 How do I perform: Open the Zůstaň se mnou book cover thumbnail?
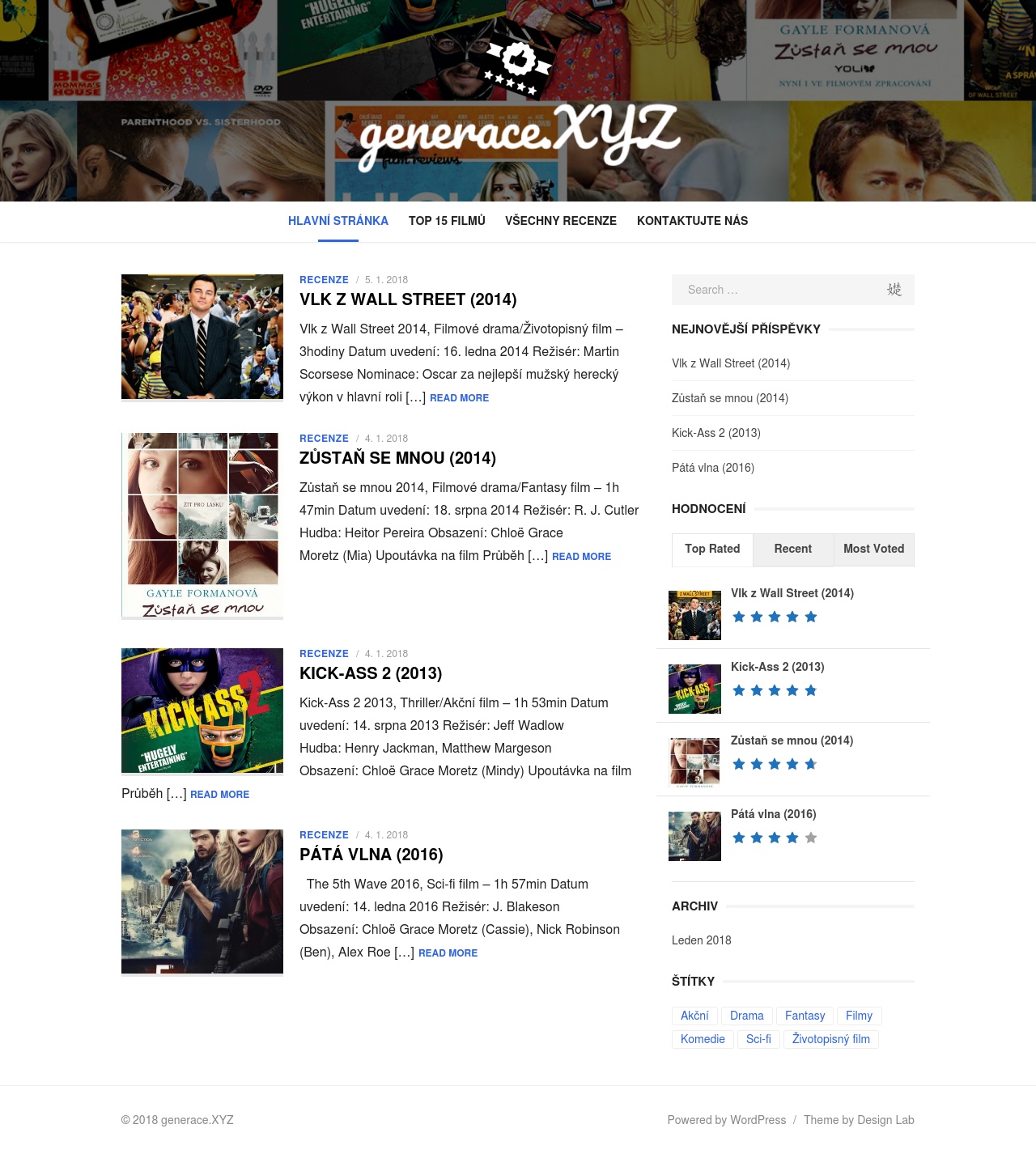click(202, 525)
